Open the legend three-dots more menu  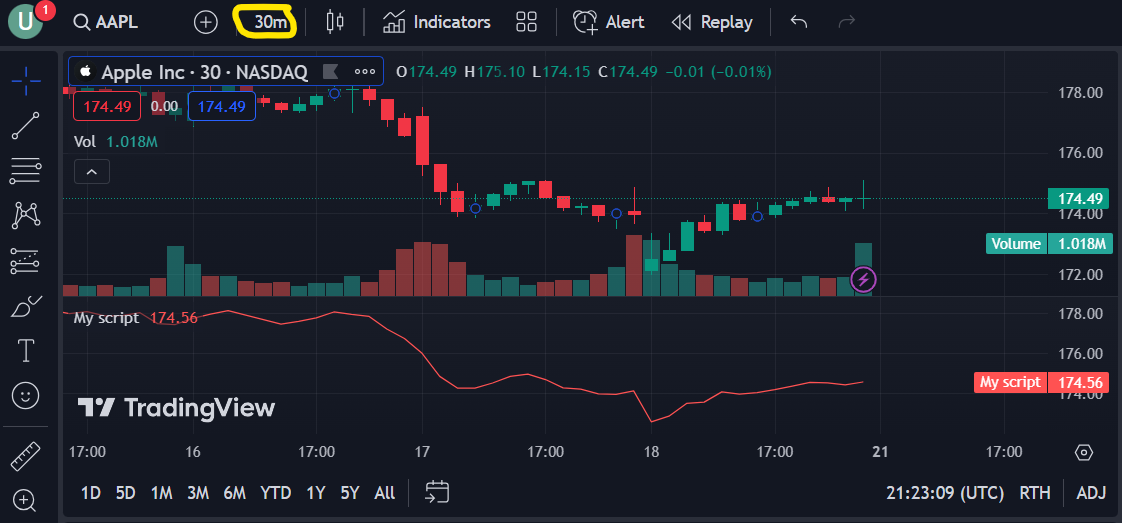pos(365,72)
